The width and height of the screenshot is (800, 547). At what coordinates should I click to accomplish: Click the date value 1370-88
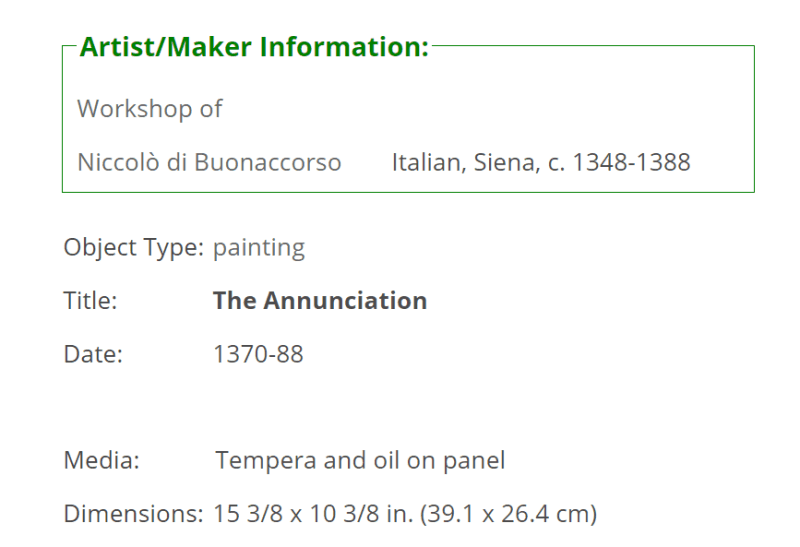[x=258, y=354]
